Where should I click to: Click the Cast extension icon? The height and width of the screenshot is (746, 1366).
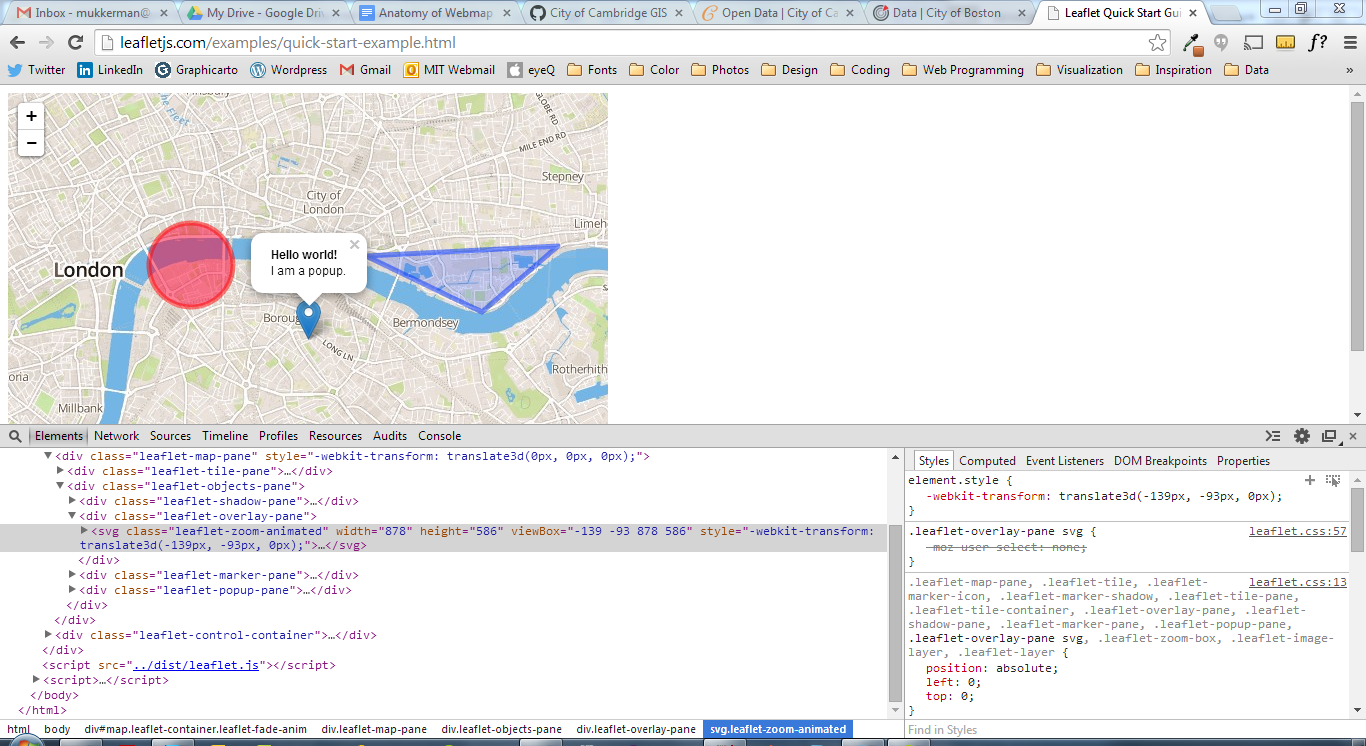click(x=1253, y=43)
